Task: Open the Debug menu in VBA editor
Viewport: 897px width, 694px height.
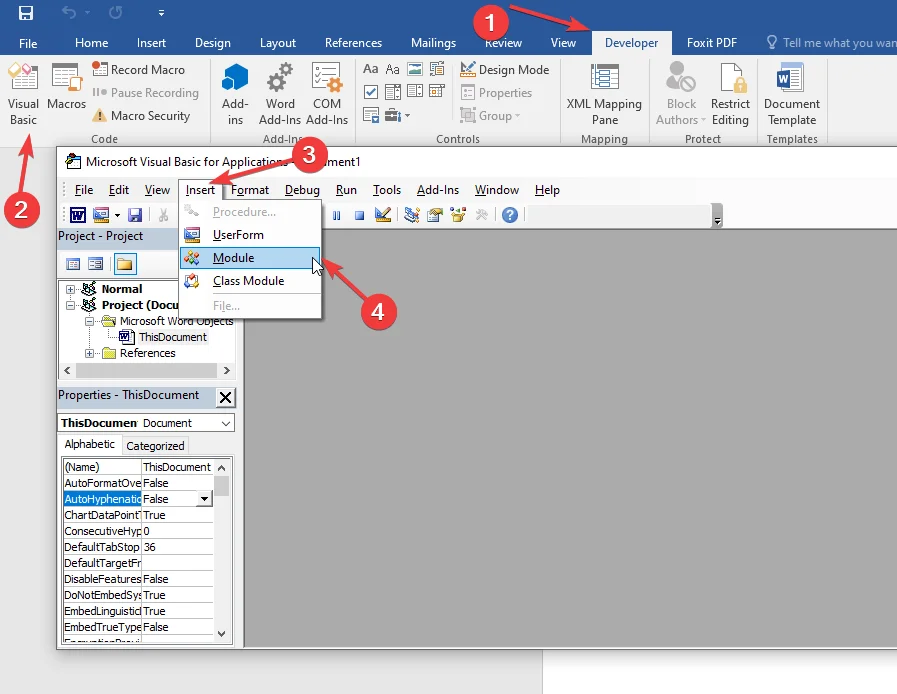Action: click(x=302, y=190)
